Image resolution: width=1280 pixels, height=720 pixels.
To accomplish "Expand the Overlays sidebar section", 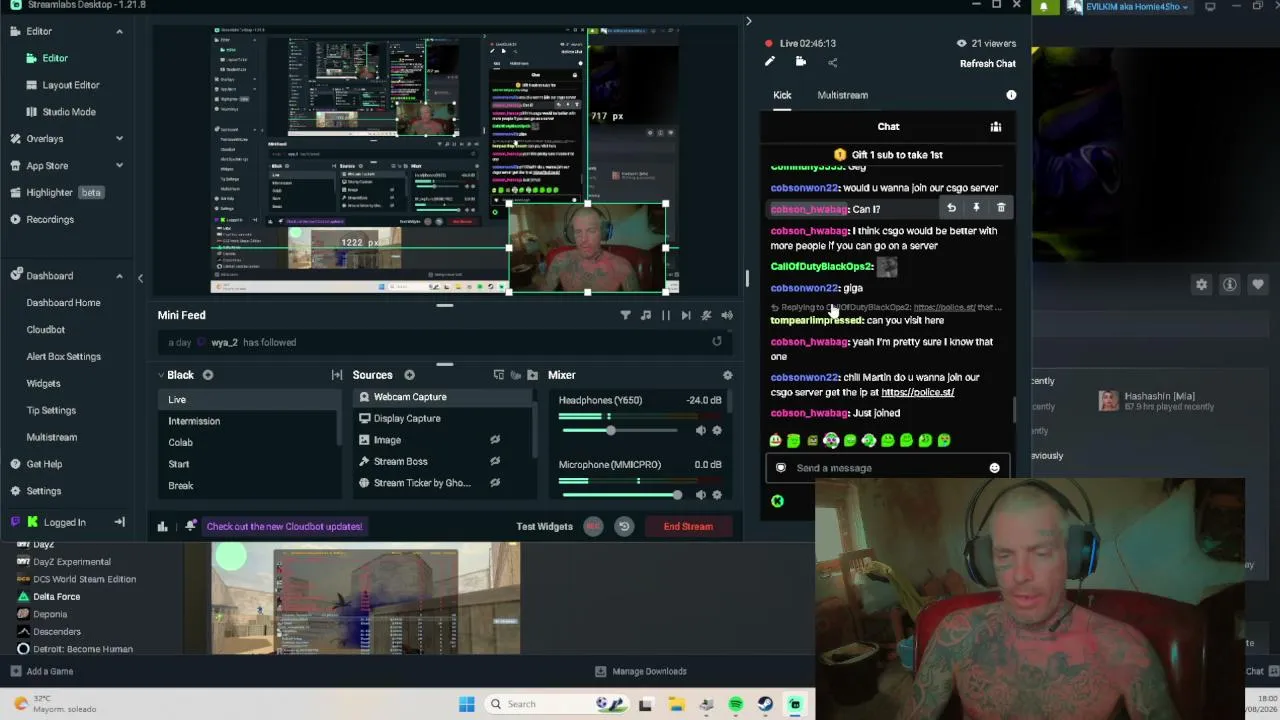I will 119,138.
